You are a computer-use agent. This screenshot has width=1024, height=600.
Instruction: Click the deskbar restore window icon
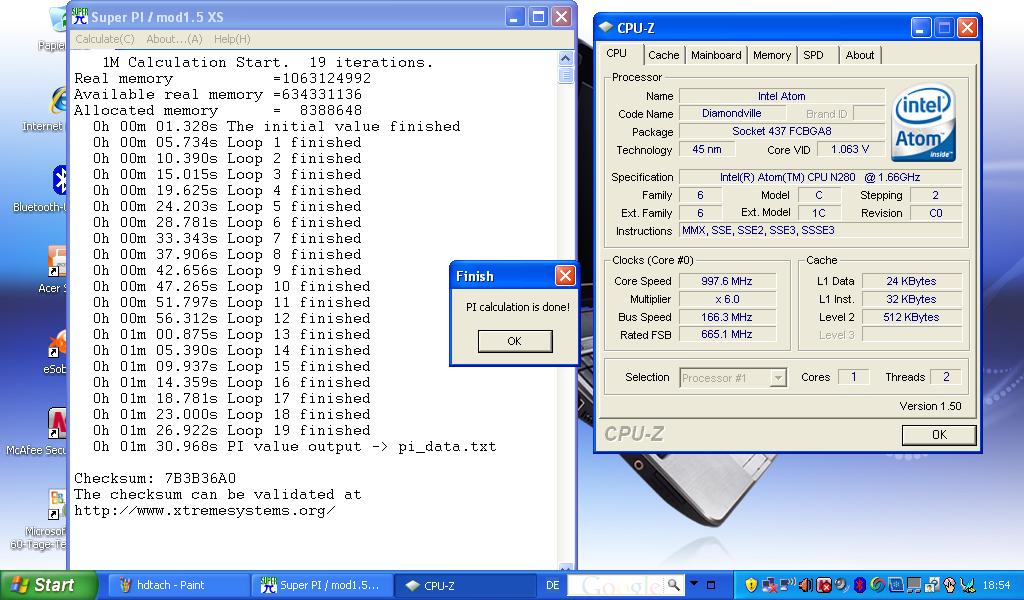711,585
